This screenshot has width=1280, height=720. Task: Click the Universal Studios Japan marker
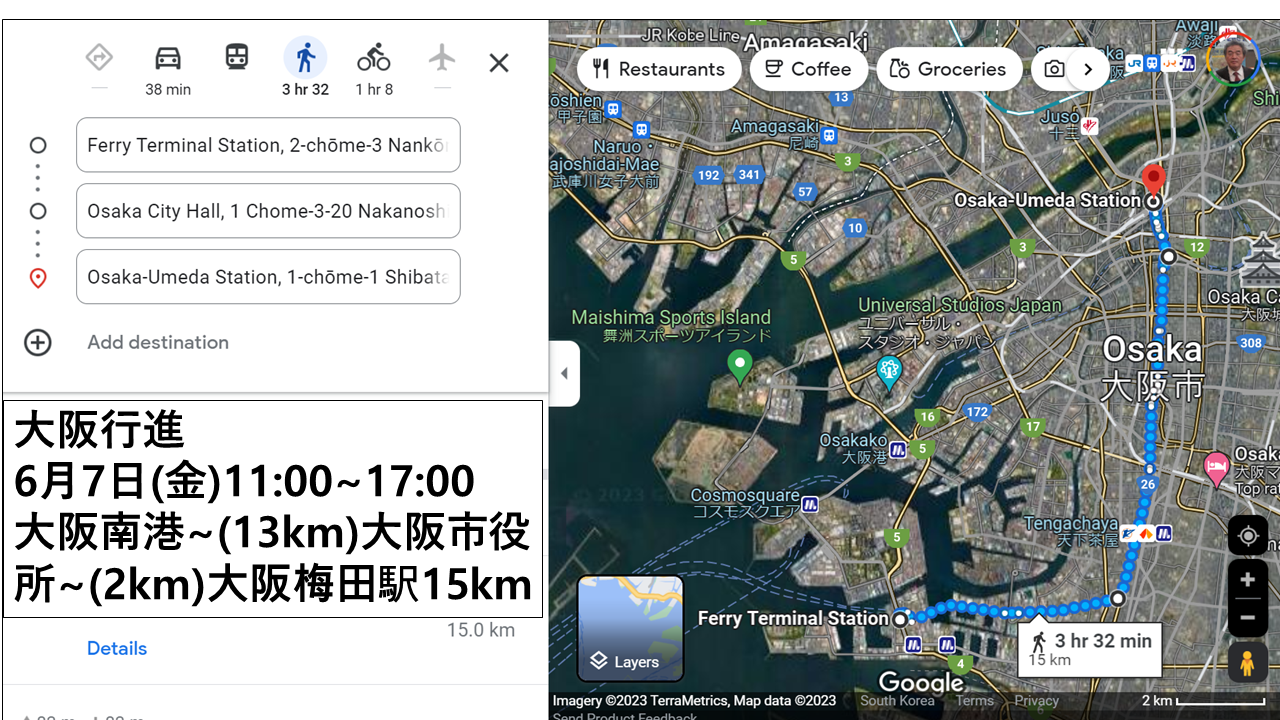pyautogui.click(x=888, y=372)
